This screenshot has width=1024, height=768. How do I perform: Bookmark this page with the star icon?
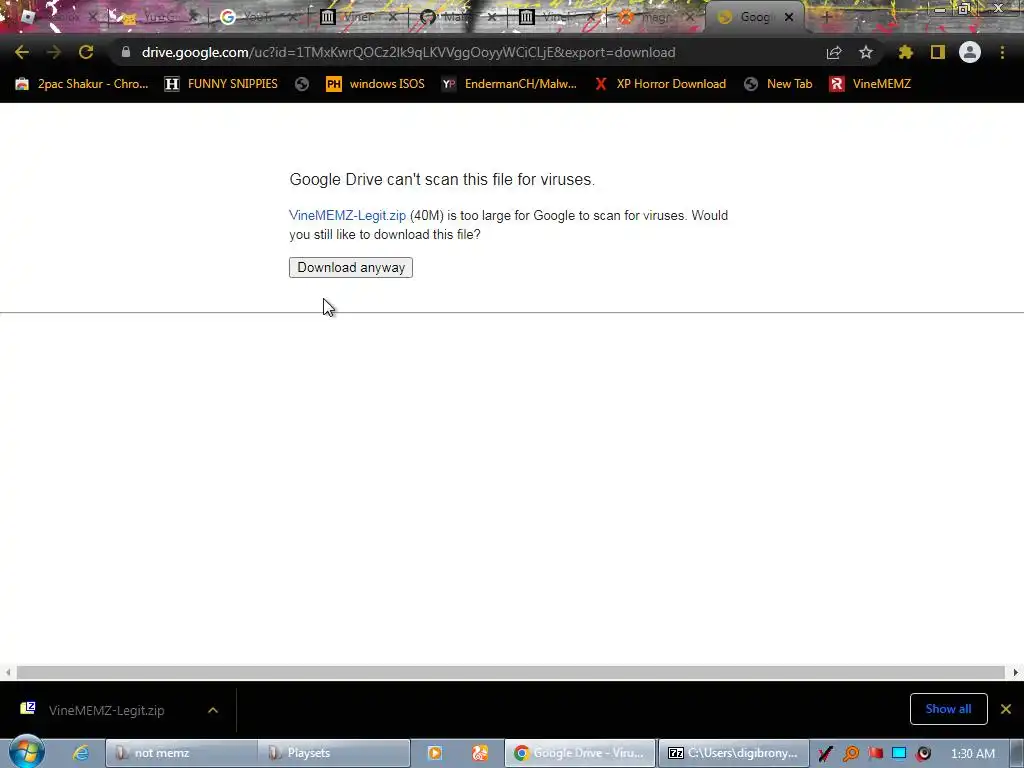pos(866,52)
